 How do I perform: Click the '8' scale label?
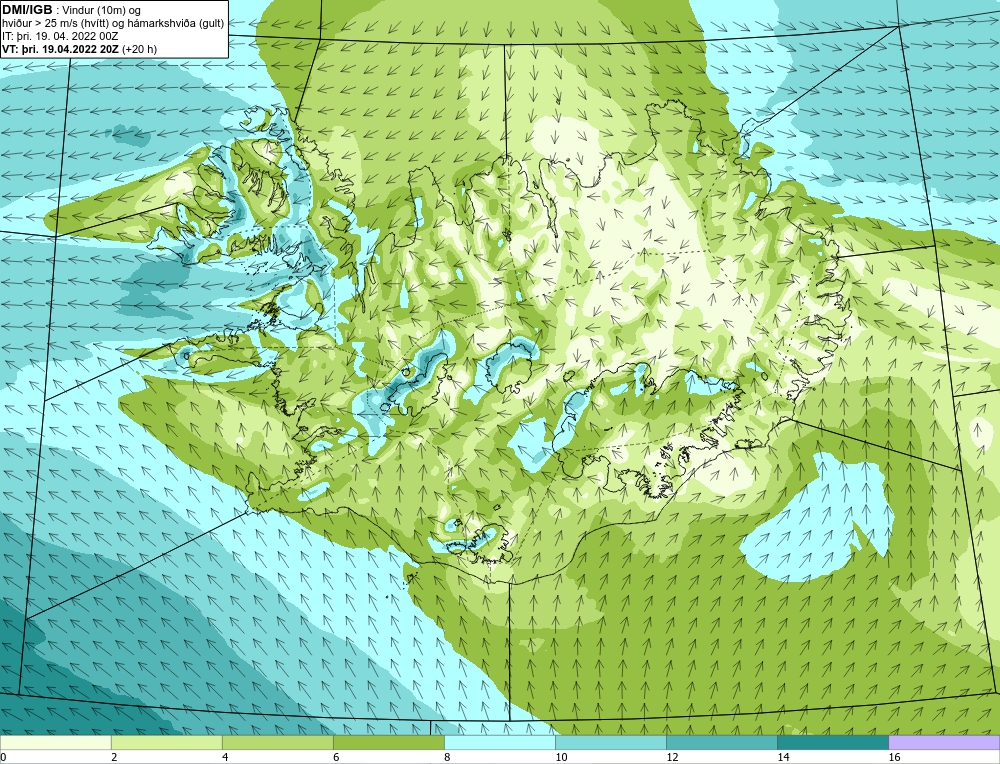(x=447, y=757)
